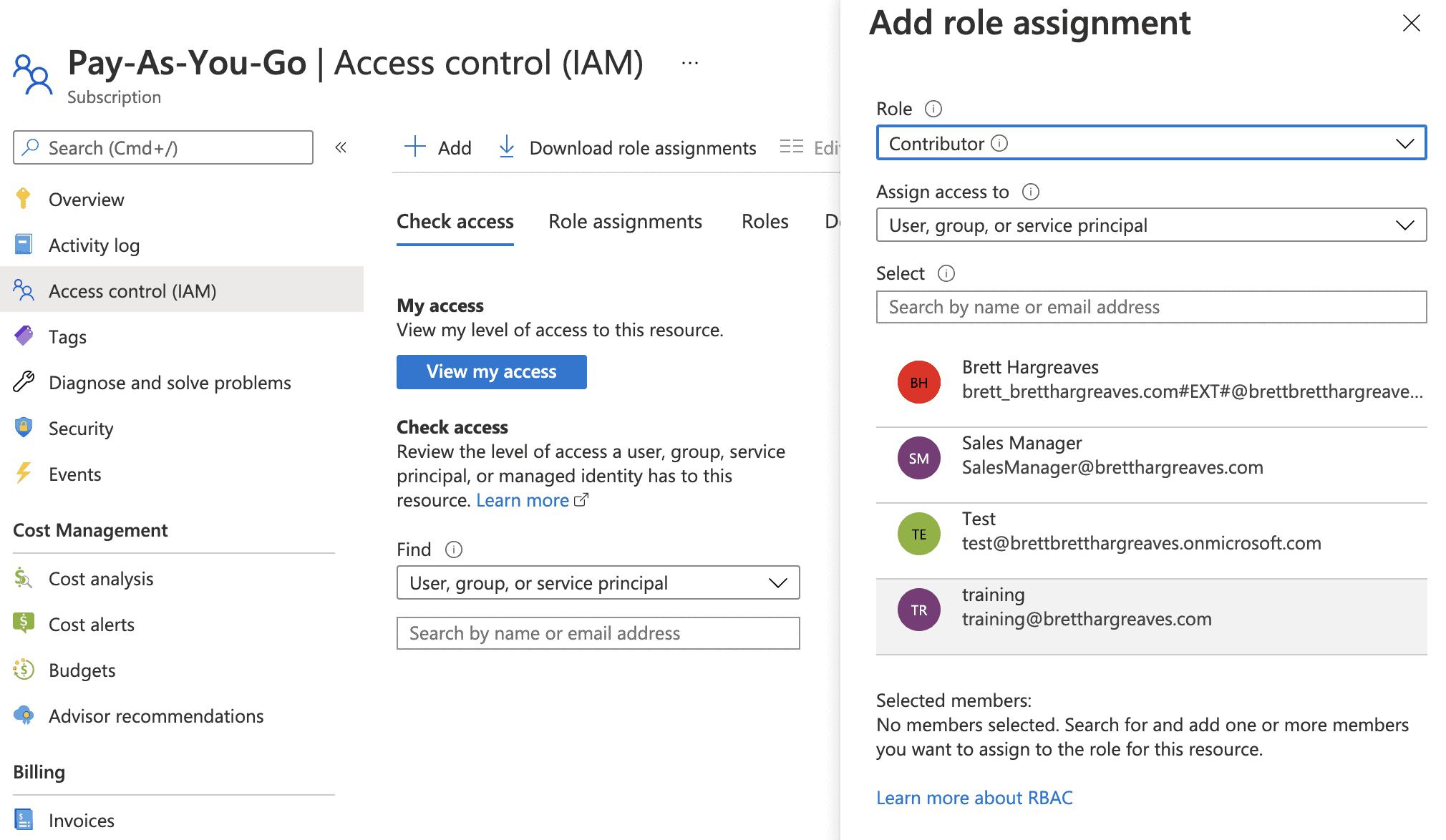This screenshot has width=1446, height=840.
Task: Open Budgets in the sidebar
Action: [x=182, y=670]
